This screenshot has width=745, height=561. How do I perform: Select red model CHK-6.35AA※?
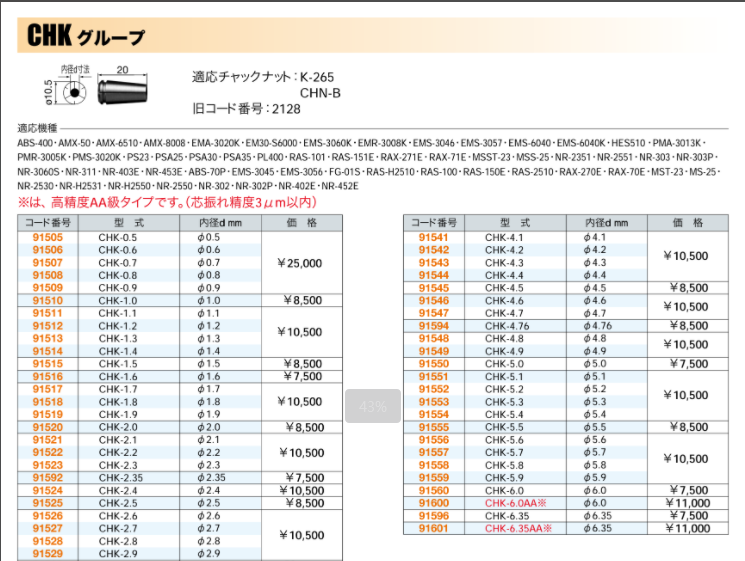(518, 529)
